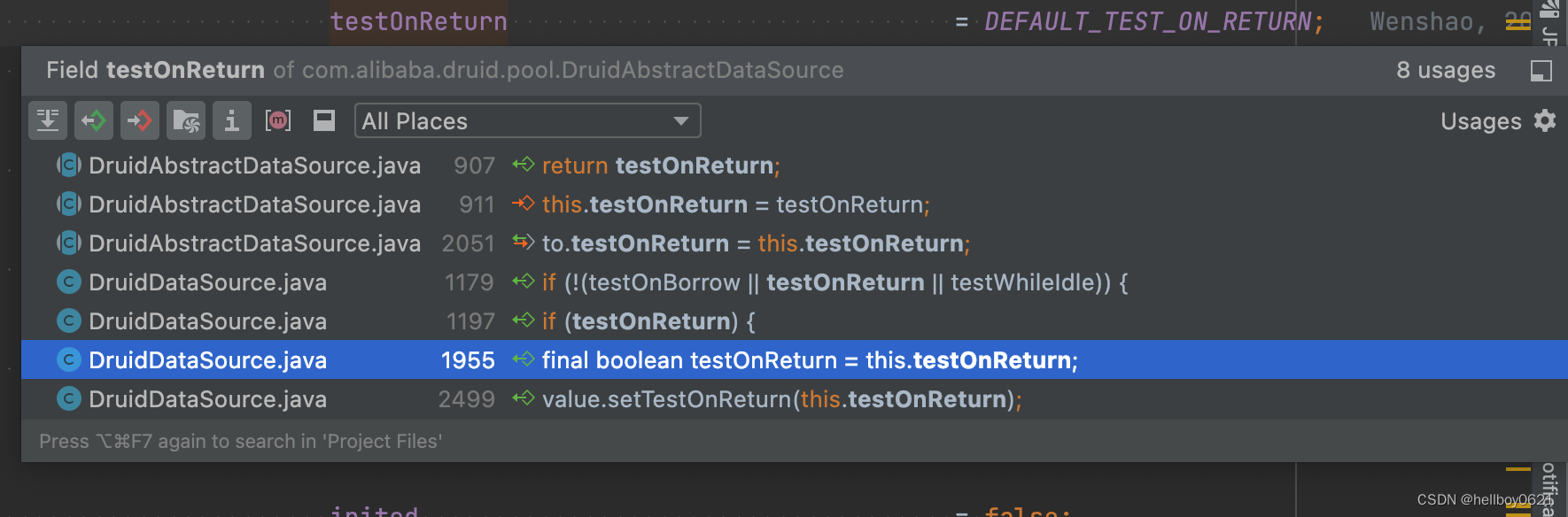Click the highlighted line 1955 usage row
The width and height of the screenshot is (1568, 517).
pos(795,360)
